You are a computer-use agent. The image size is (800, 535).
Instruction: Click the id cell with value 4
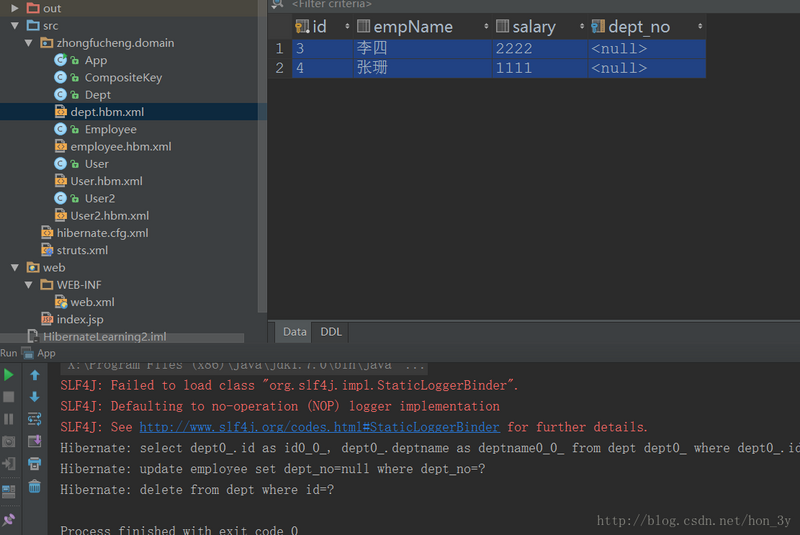click(x=322, y=68)
